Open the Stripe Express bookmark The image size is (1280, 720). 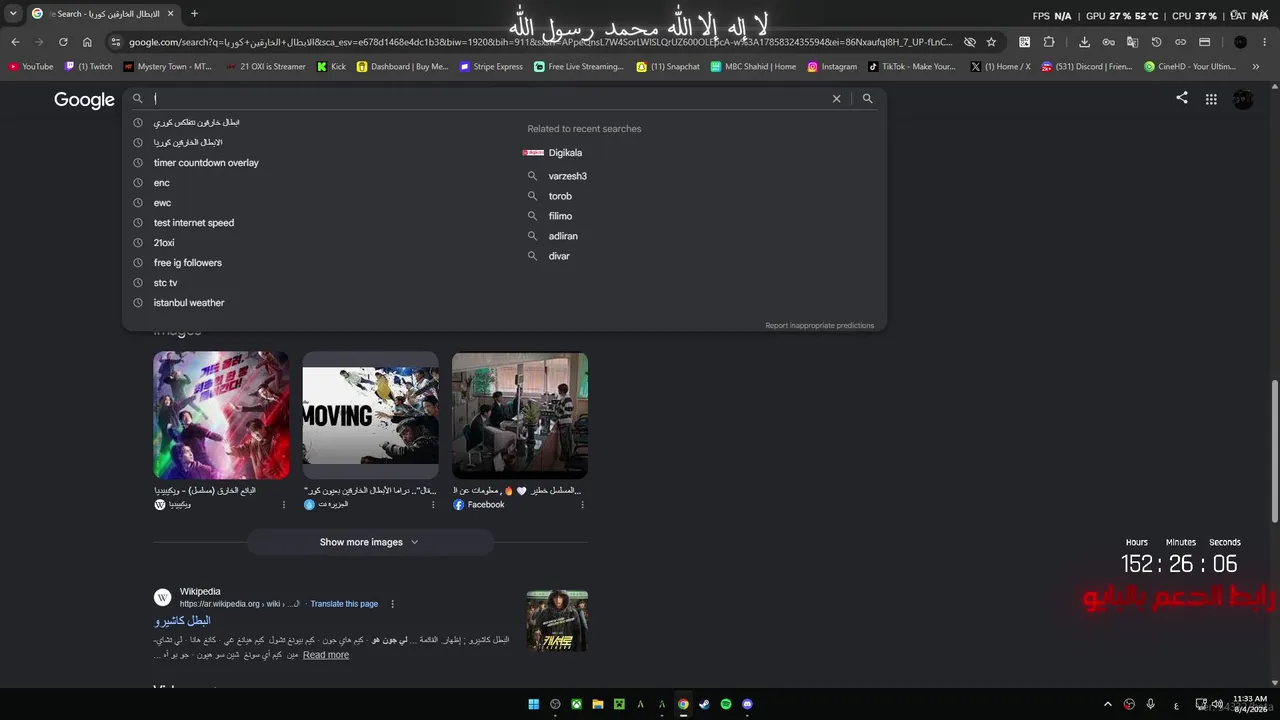[x=491, y=67]
